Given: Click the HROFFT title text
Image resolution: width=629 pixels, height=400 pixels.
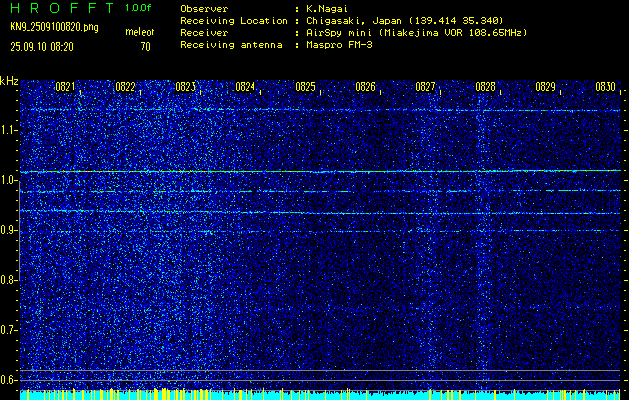Looking at the screenshot, I should [62, 8].
